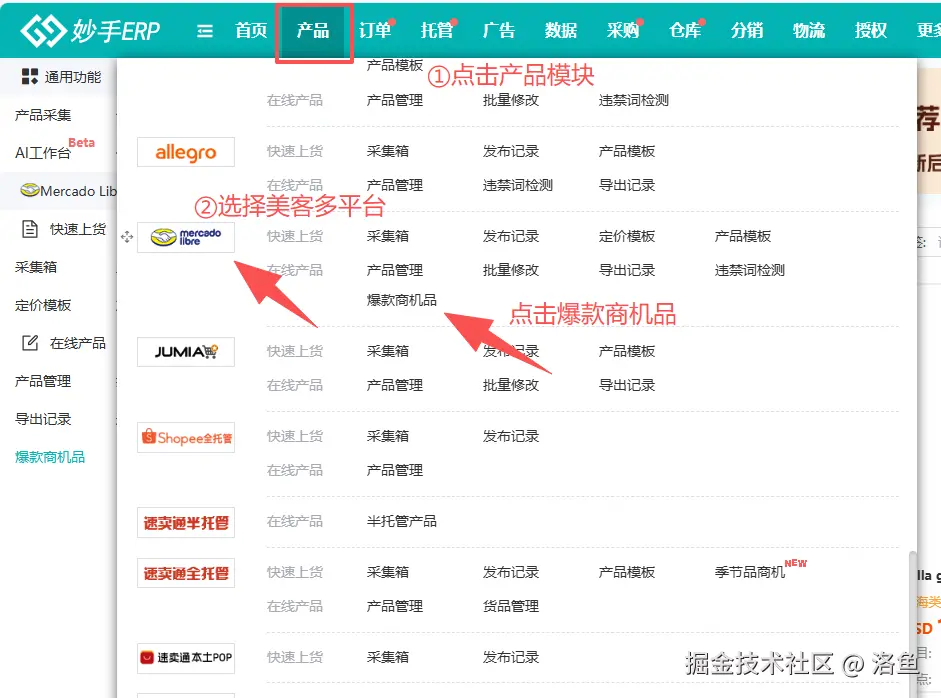The height and width of the screenshot is (698, 941).
Task: Click 半托管产品 link
Action: [401, 522]
